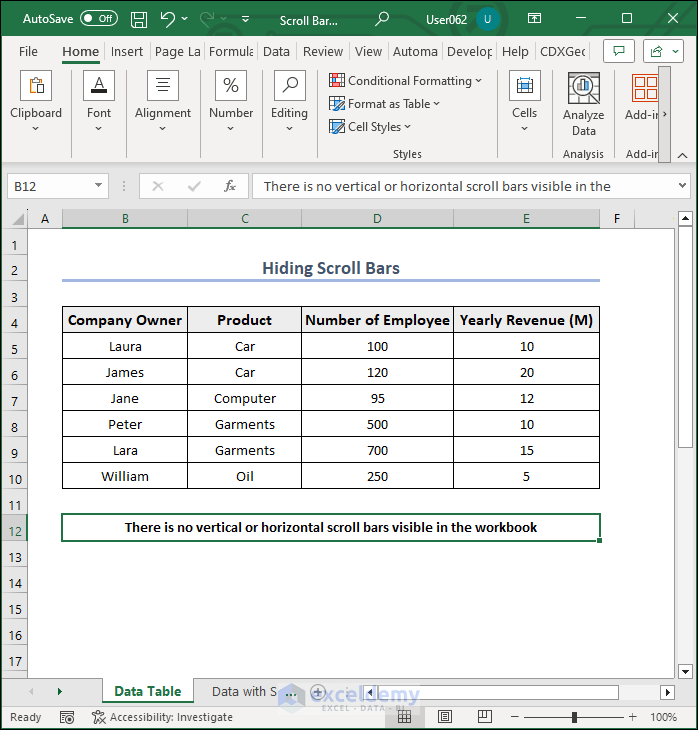Click the cell with value 700
Screen dimensions: 698x730
point(377,450)
